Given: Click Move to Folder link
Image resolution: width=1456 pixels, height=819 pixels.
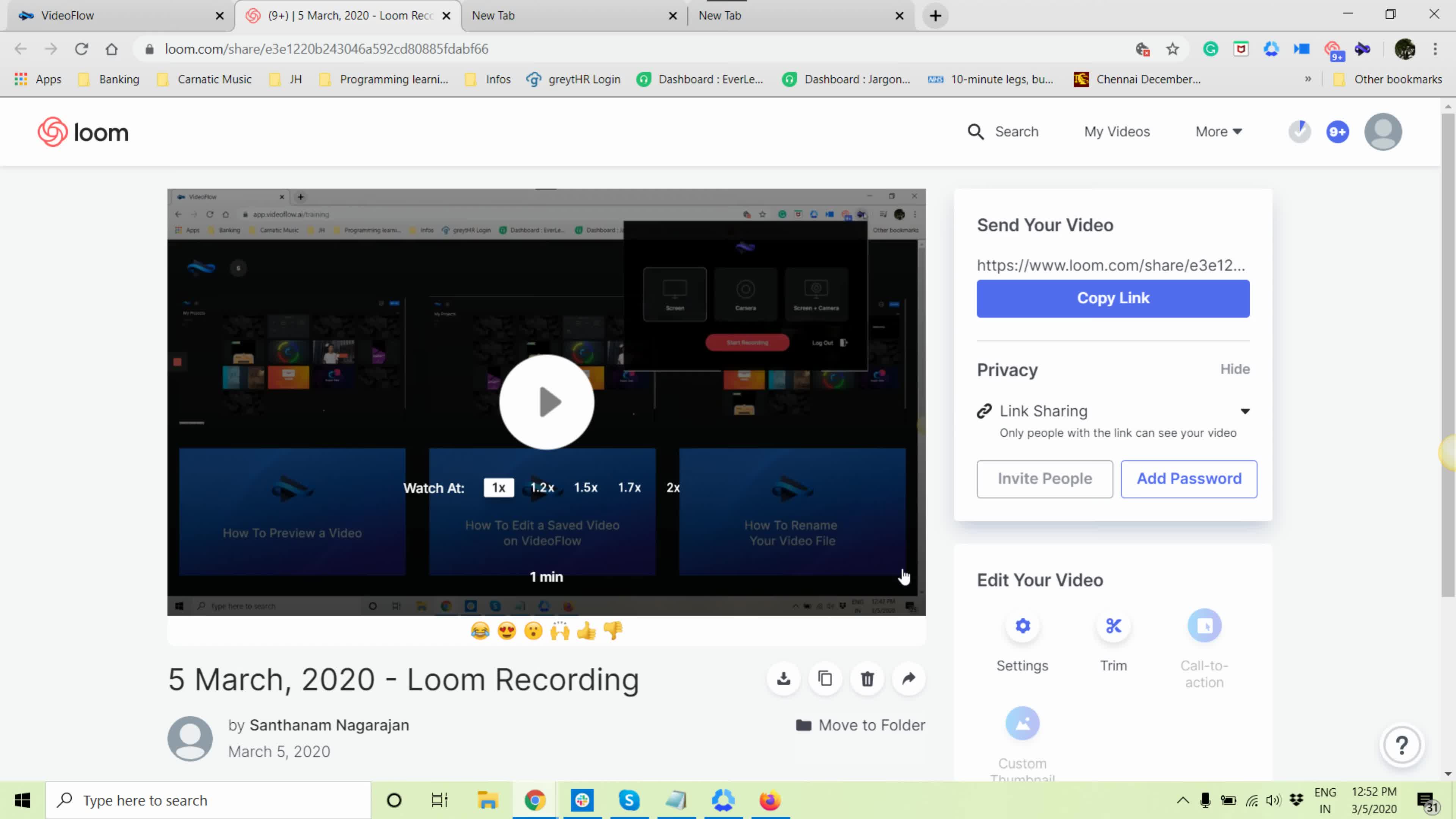Looking at the screenshot, I should [860, 725].
